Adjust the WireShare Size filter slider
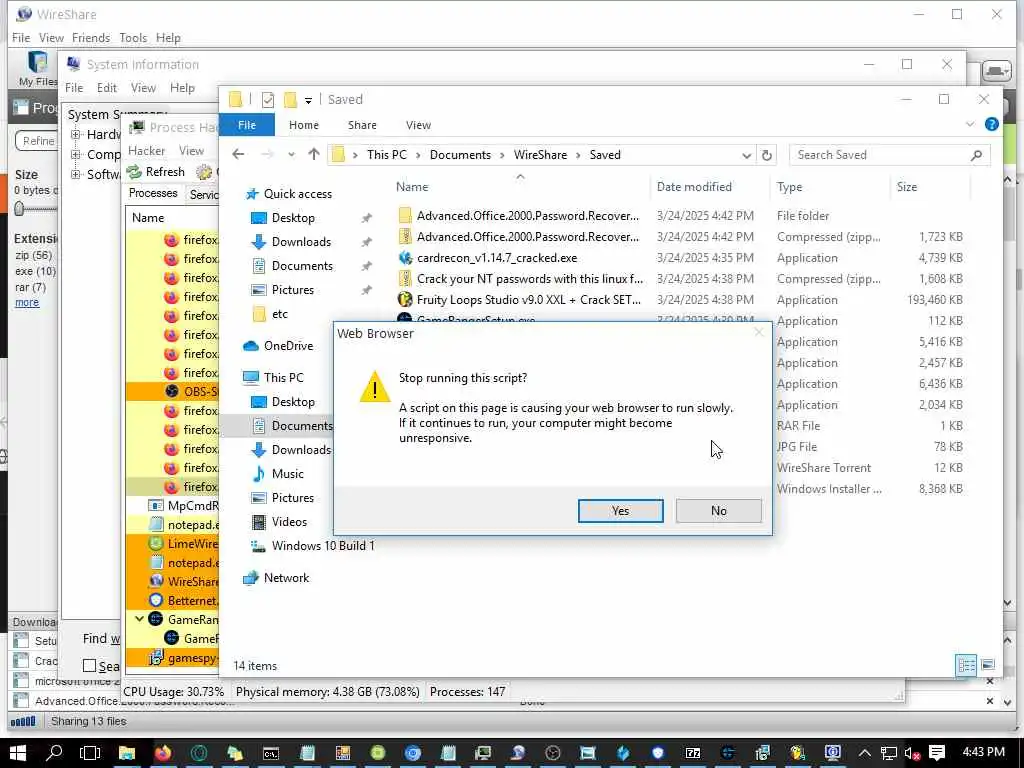Image resolution: width=1024 pixels, height=768 pixels. pos(20,209)
